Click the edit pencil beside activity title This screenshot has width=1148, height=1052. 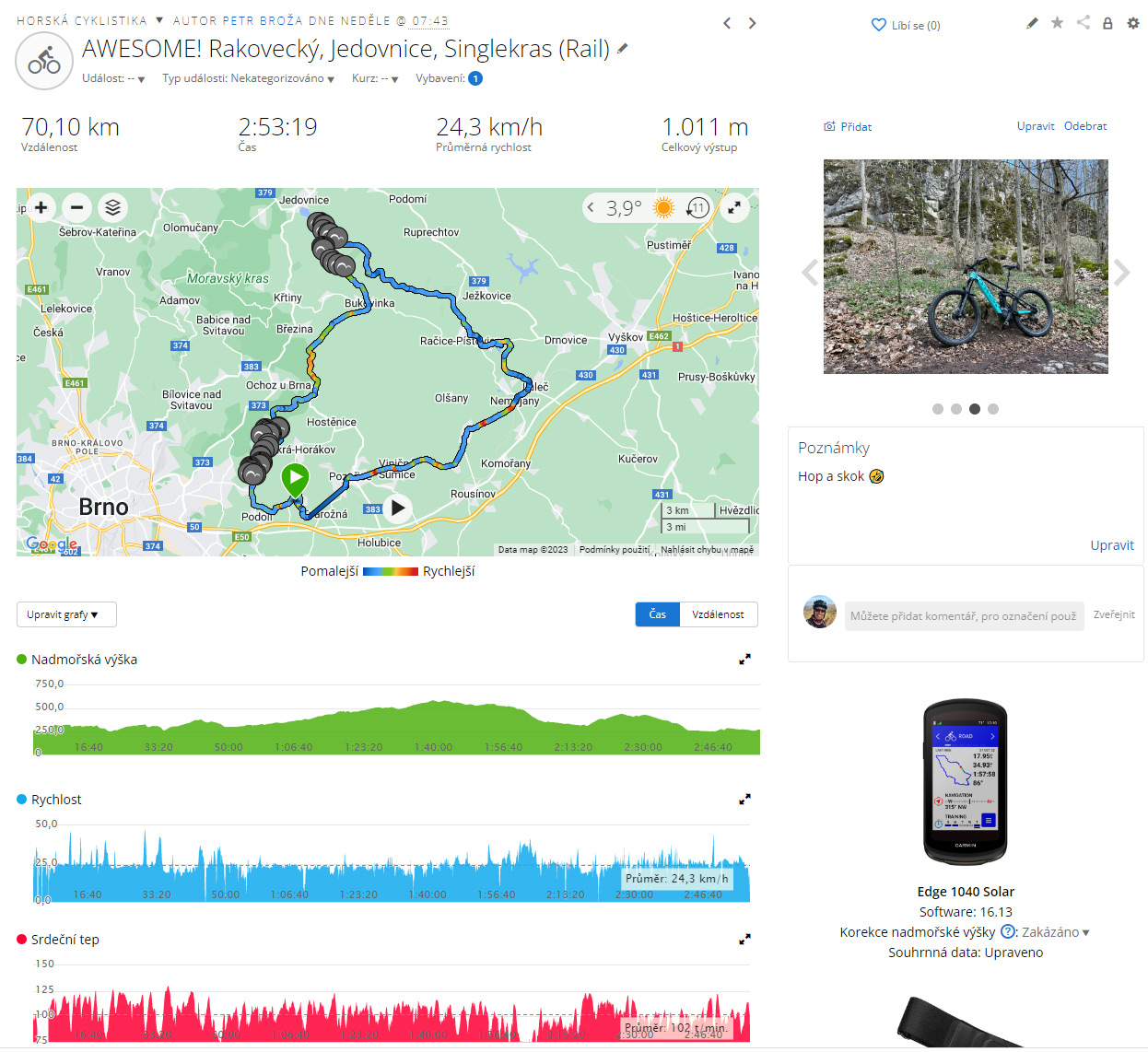(x=623, y=49)
